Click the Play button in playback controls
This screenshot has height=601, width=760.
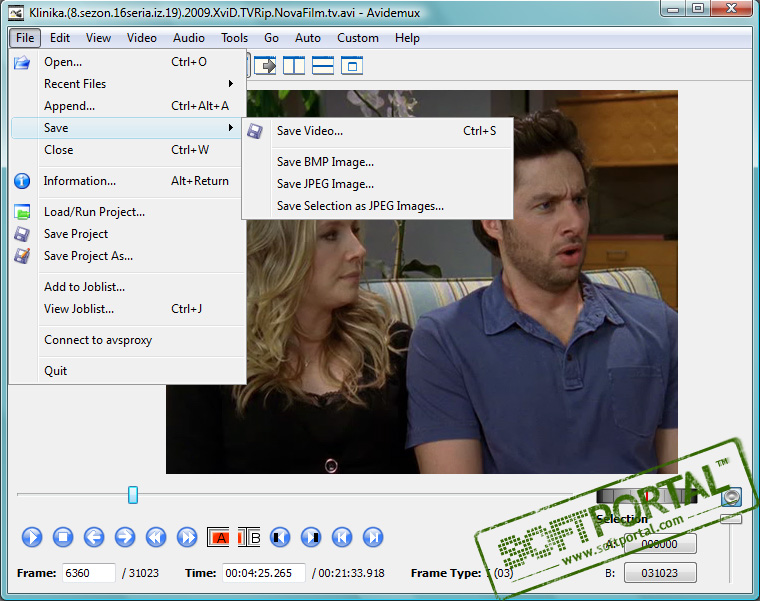click(x=32, y=537)
